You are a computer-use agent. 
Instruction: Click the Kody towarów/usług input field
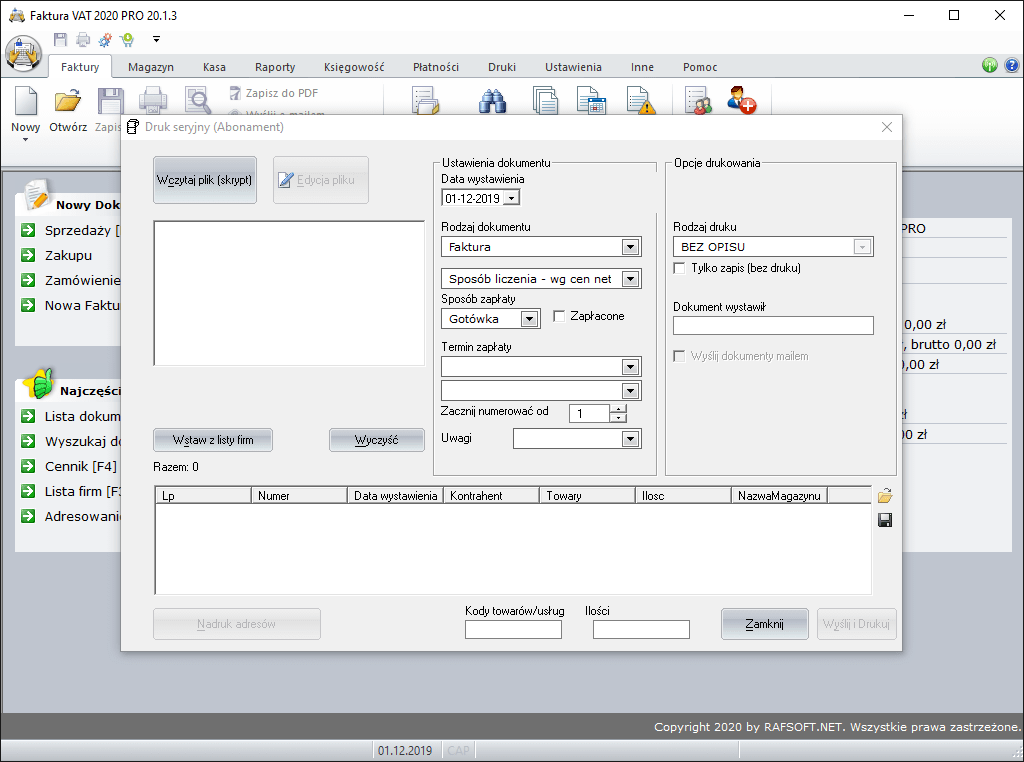pyautogui.click(x=513, y=629)
